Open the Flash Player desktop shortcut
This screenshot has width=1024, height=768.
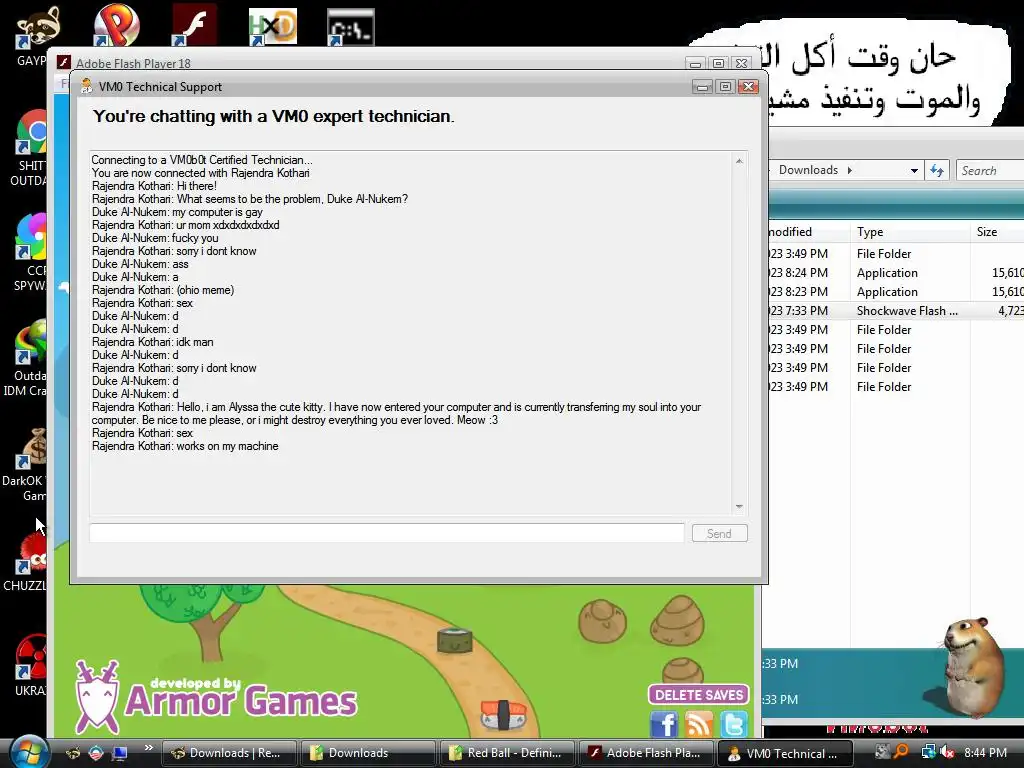coord(195,25)
